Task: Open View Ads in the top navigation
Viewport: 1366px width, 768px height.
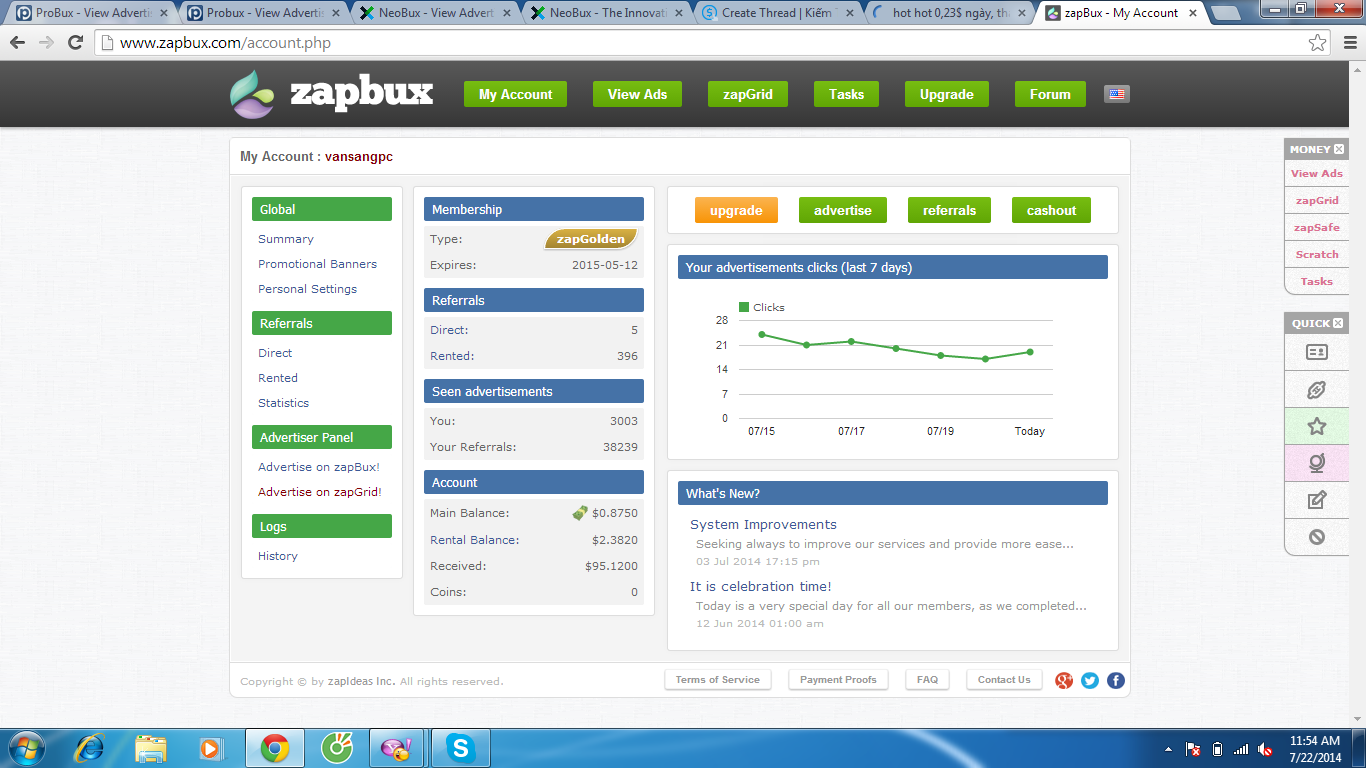Action: click(637, 94)
